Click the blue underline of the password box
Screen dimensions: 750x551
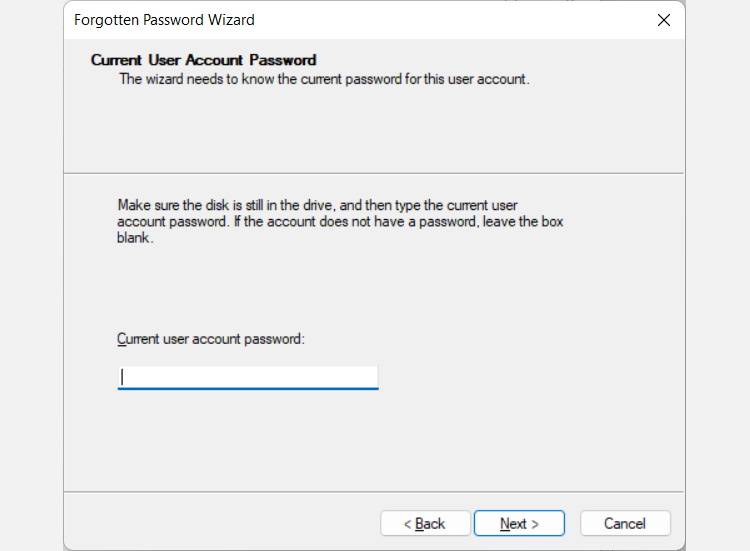tap(247, 388)
